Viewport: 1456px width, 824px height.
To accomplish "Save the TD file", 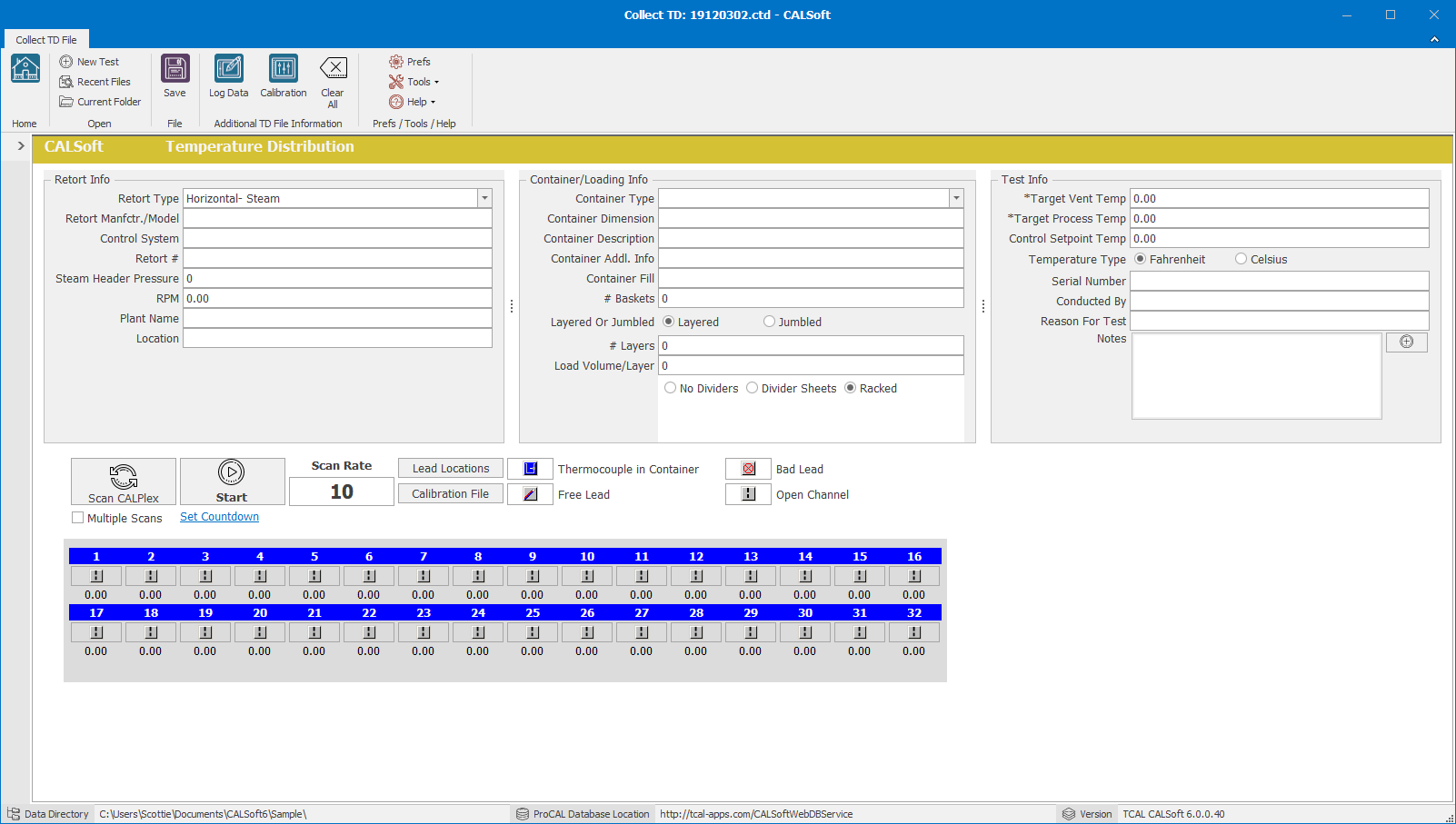I will tap(175, 76).
